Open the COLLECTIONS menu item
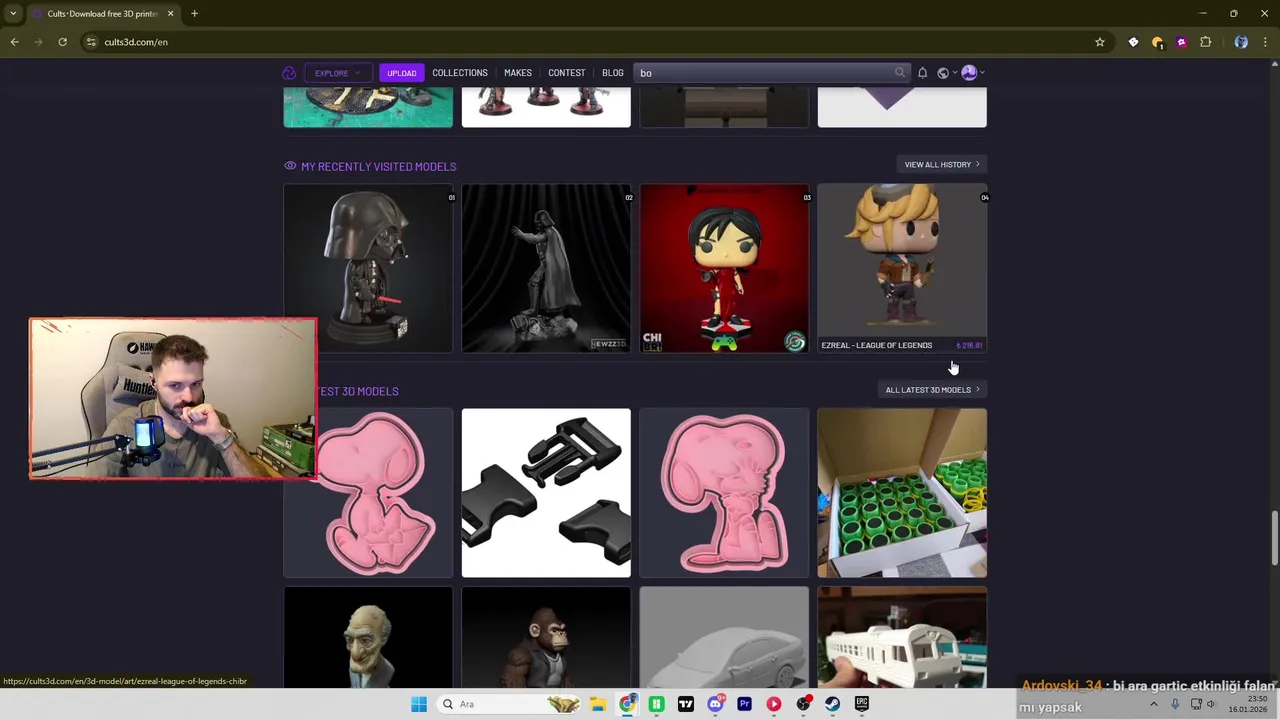This screenshot has width=1280, height=720. [x=460, y=73]
